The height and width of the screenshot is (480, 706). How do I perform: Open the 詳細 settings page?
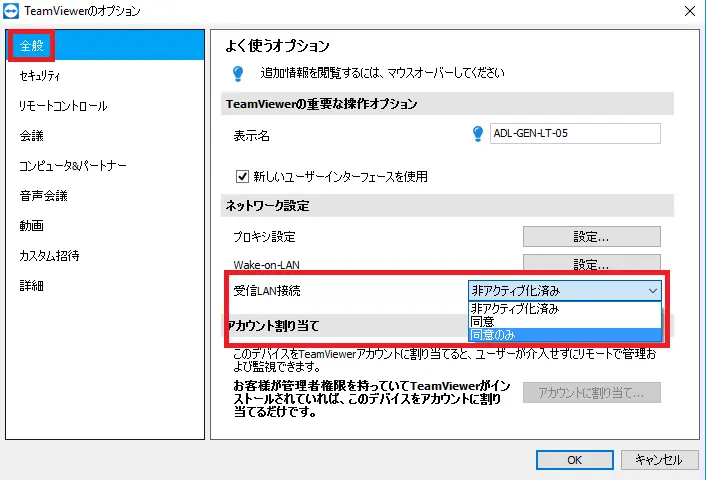(105, 285)
